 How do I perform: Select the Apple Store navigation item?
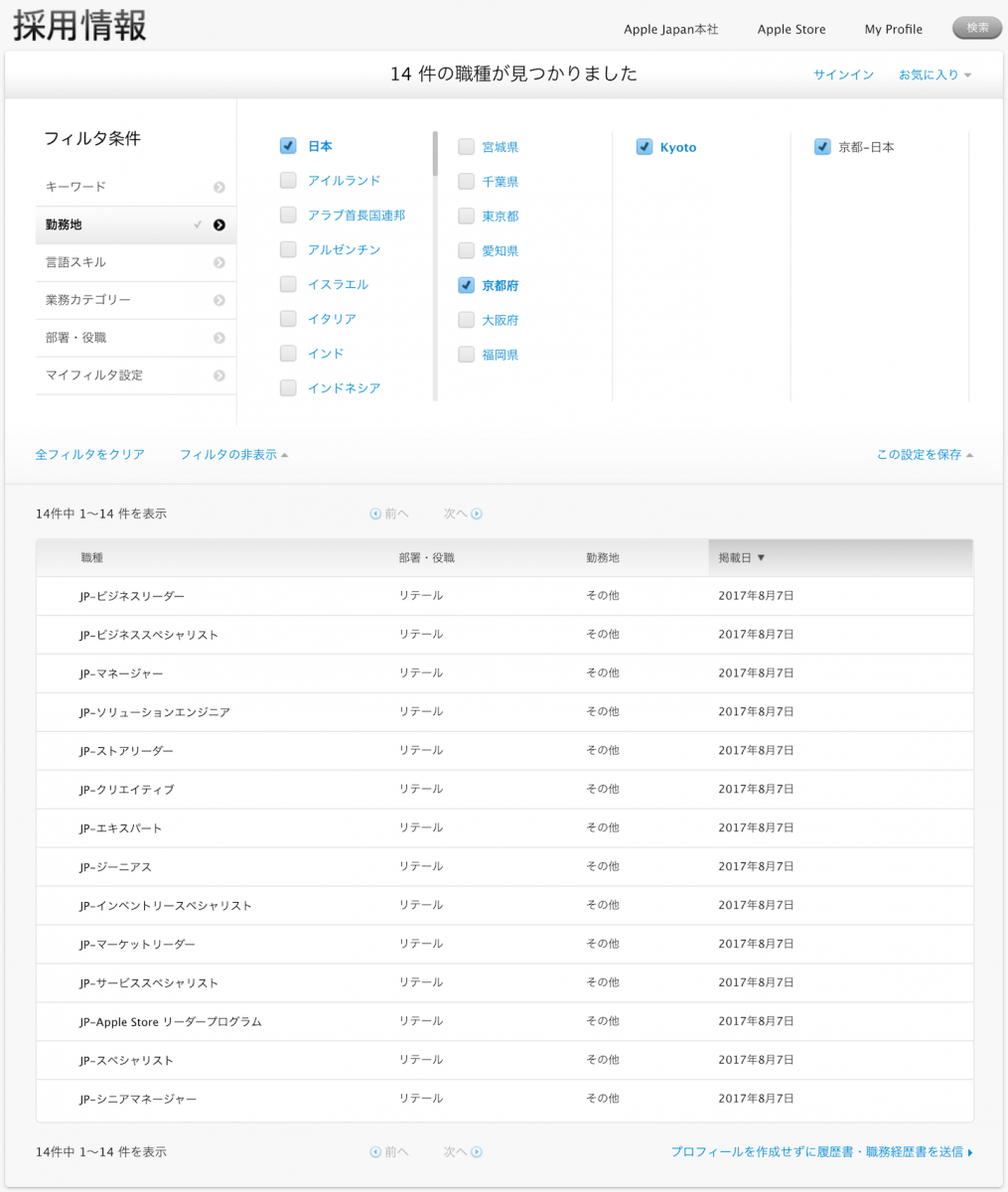pos(791,29)
